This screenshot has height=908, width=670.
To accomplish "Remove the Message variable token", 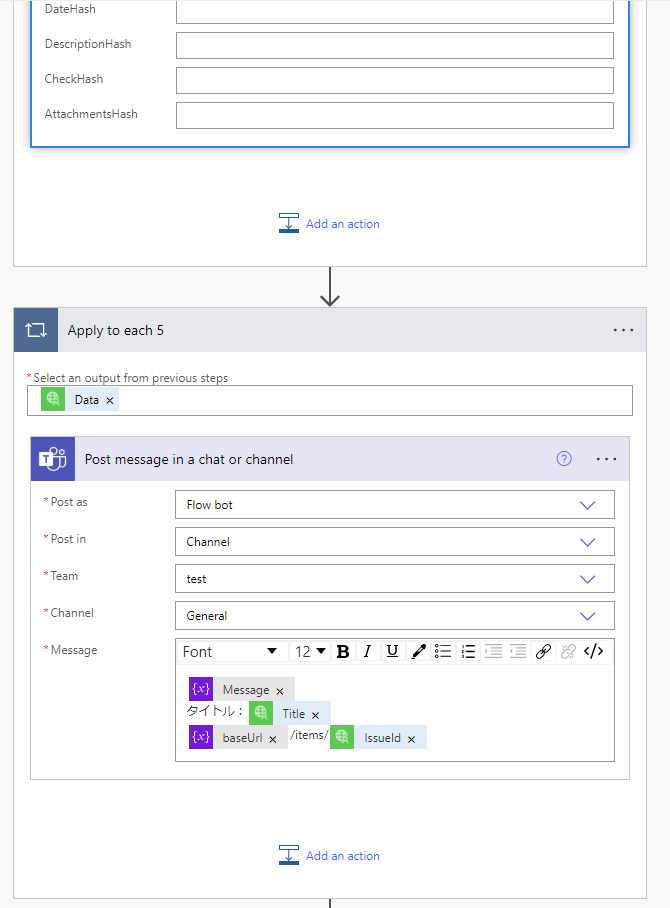I will [280, 691].
